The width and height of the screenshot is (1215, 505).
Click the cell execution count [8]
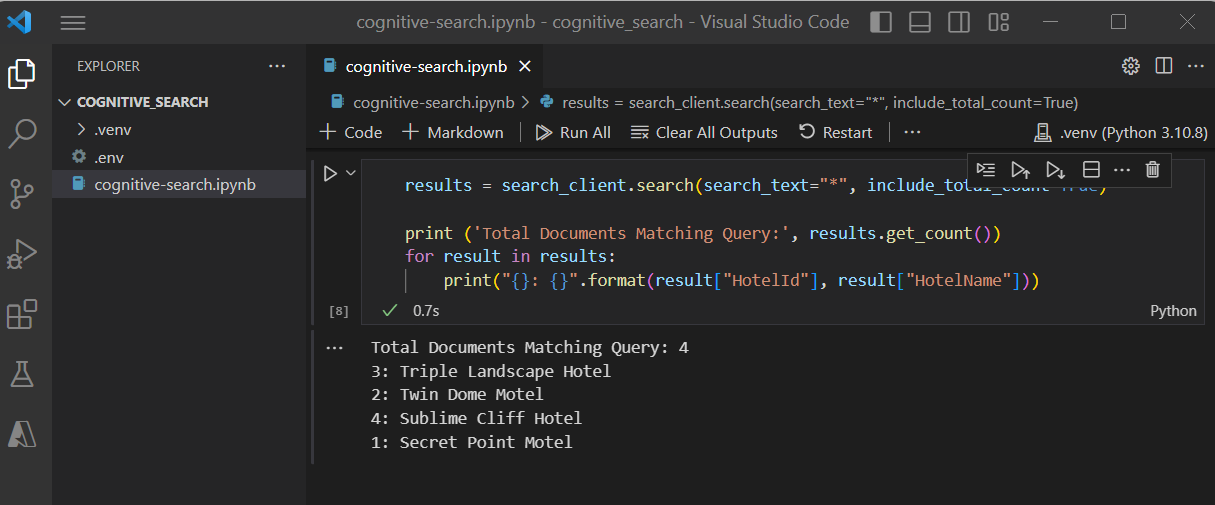click(339, 311)
